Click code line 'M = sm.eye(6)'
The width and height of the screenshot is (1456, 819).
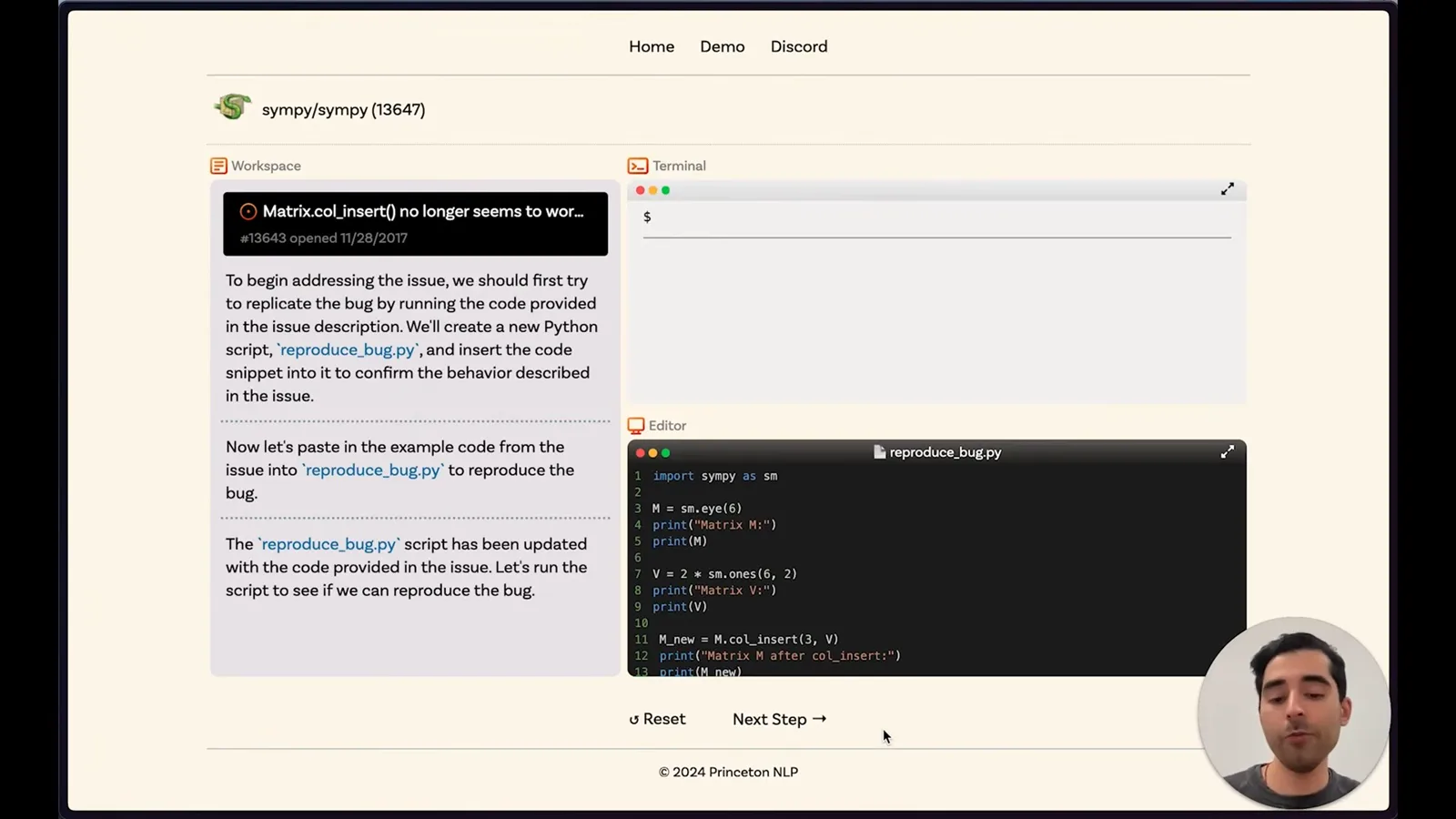pos(697,509)
